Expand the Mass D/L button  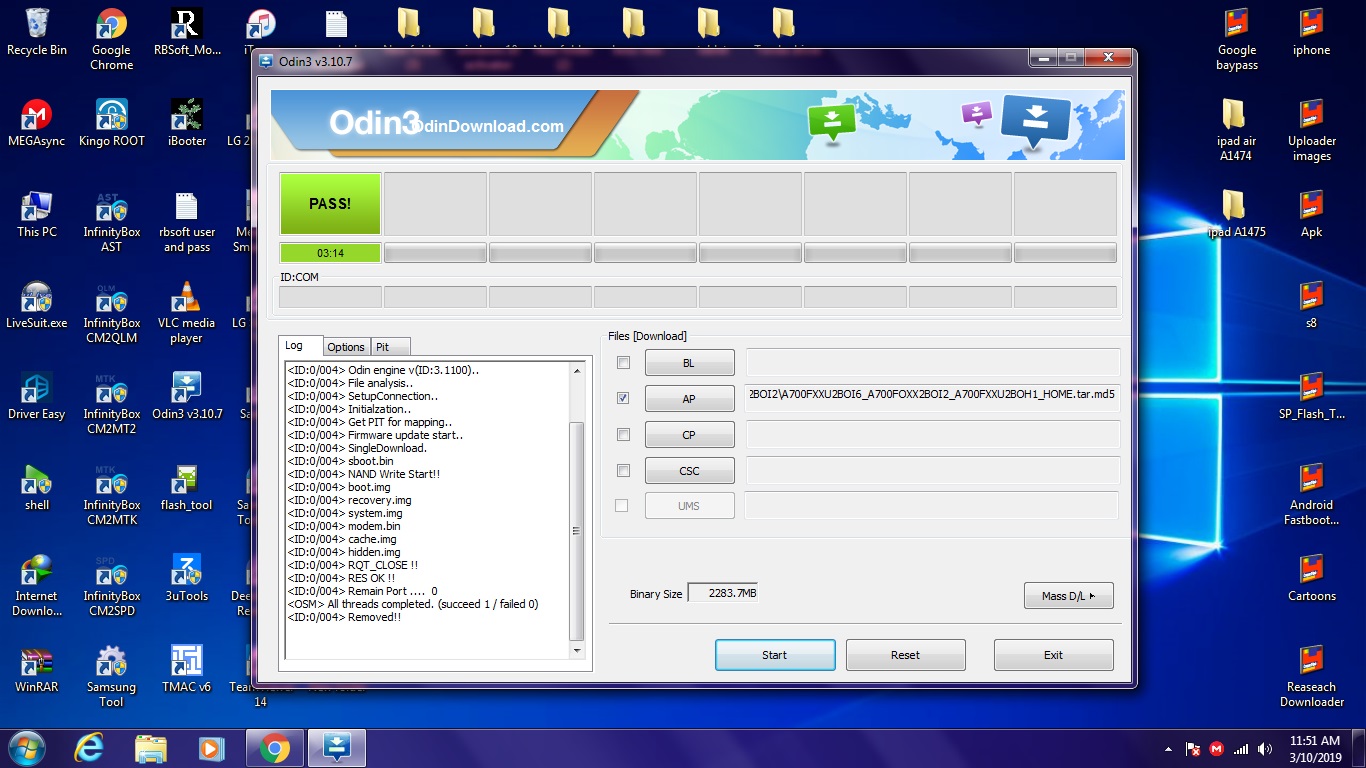point(1069,596)
